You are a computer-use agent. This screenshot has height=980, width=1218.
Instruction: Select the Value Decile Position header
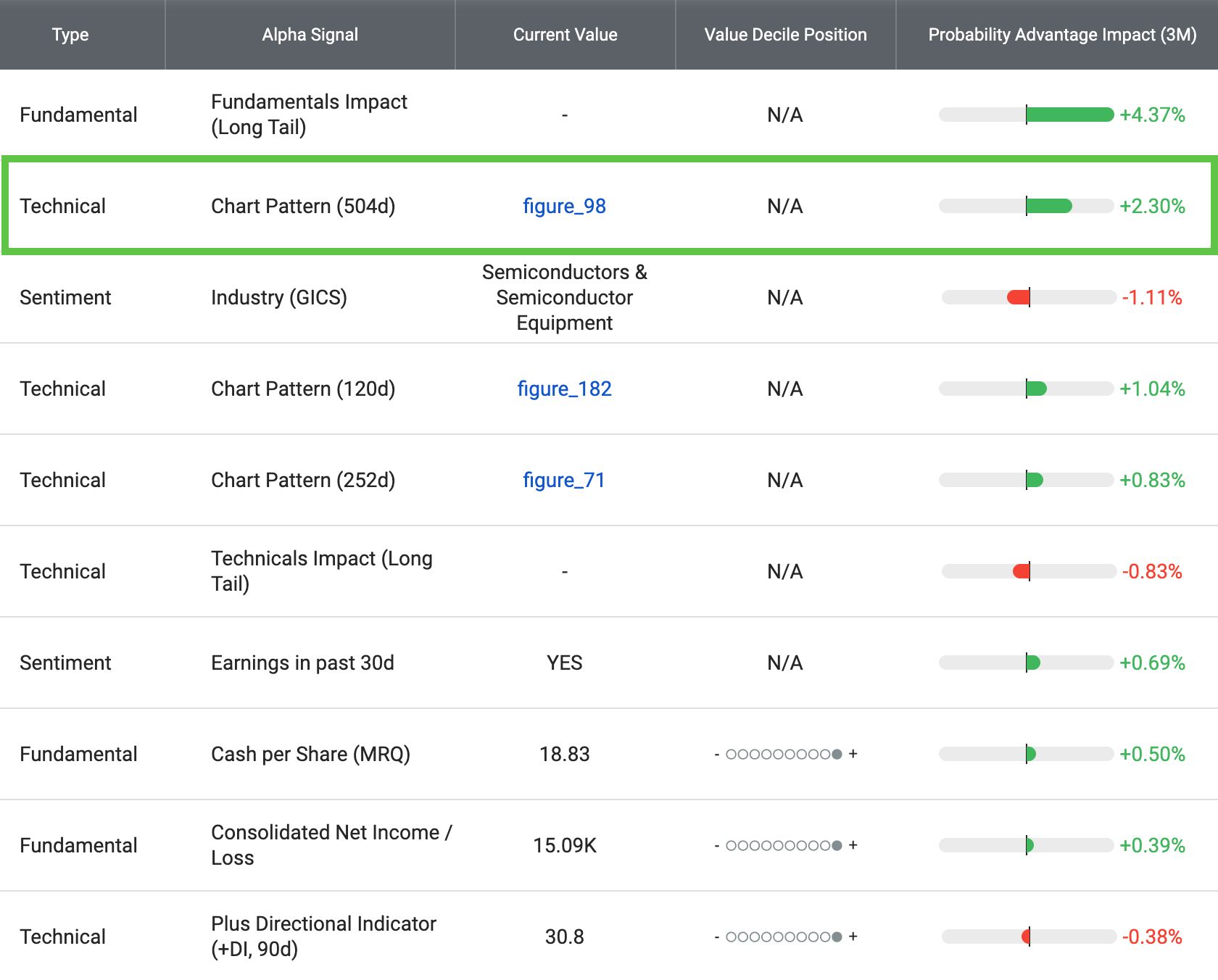pyautogui.click(x=785, y=35)
